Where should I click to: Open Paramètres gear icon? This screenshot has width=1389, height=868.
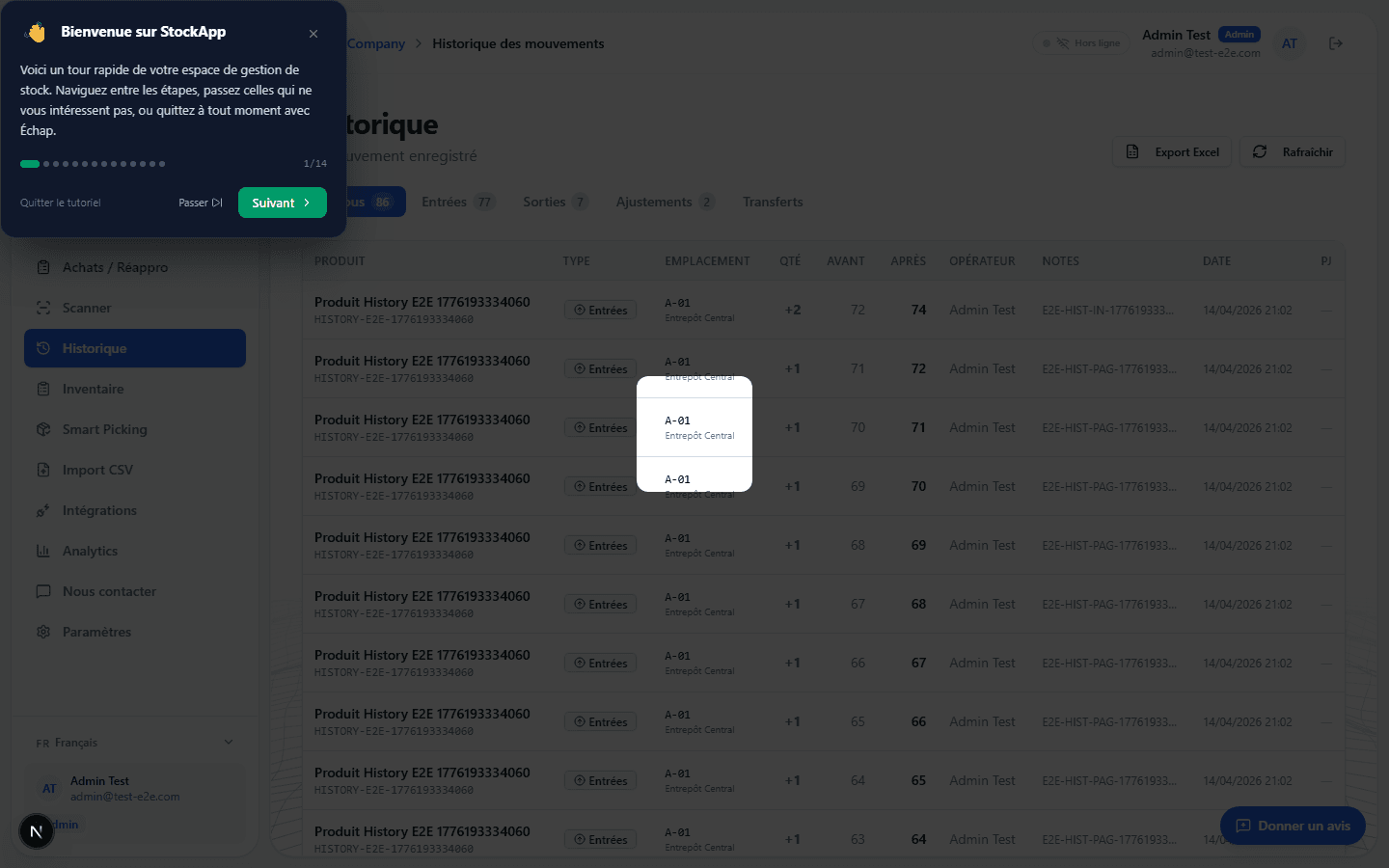pos(43,632)
